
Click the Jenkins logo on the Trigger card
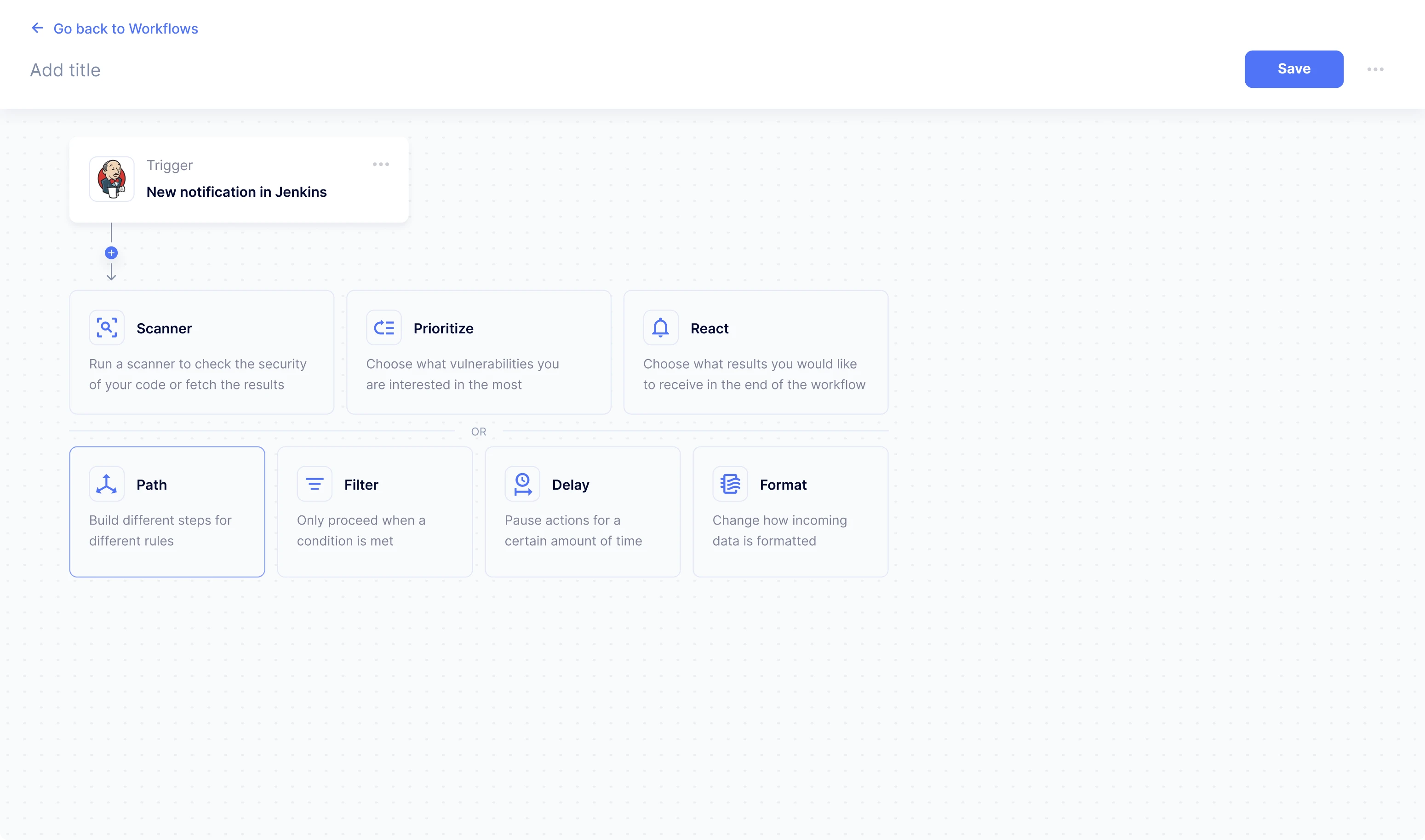111,179
